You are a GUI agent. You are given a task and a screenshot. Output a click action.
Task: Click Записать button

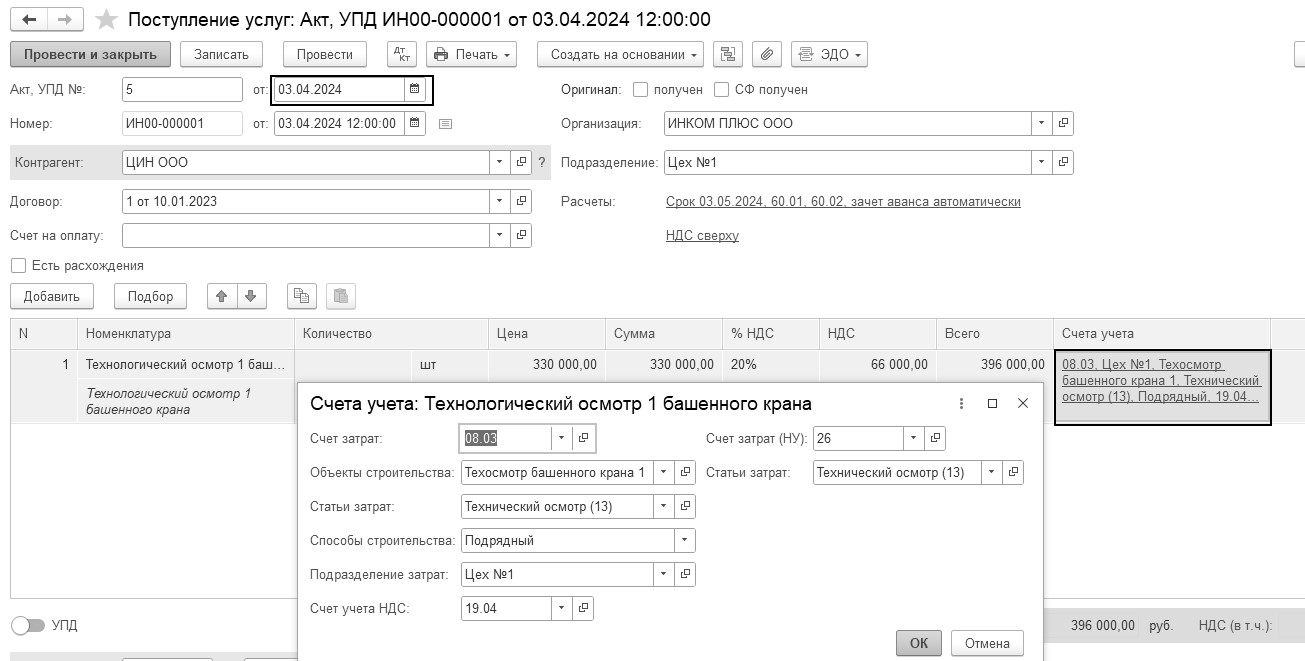(x=221, y=54)
